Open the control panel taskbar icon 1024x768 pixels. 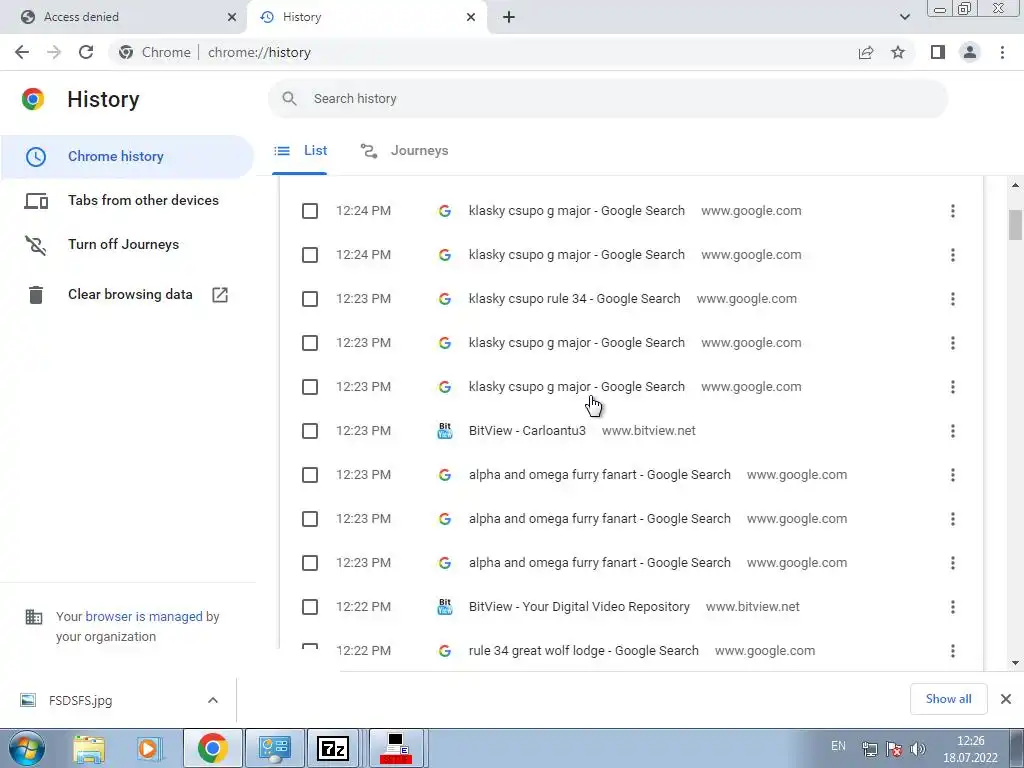coord(274,748)
